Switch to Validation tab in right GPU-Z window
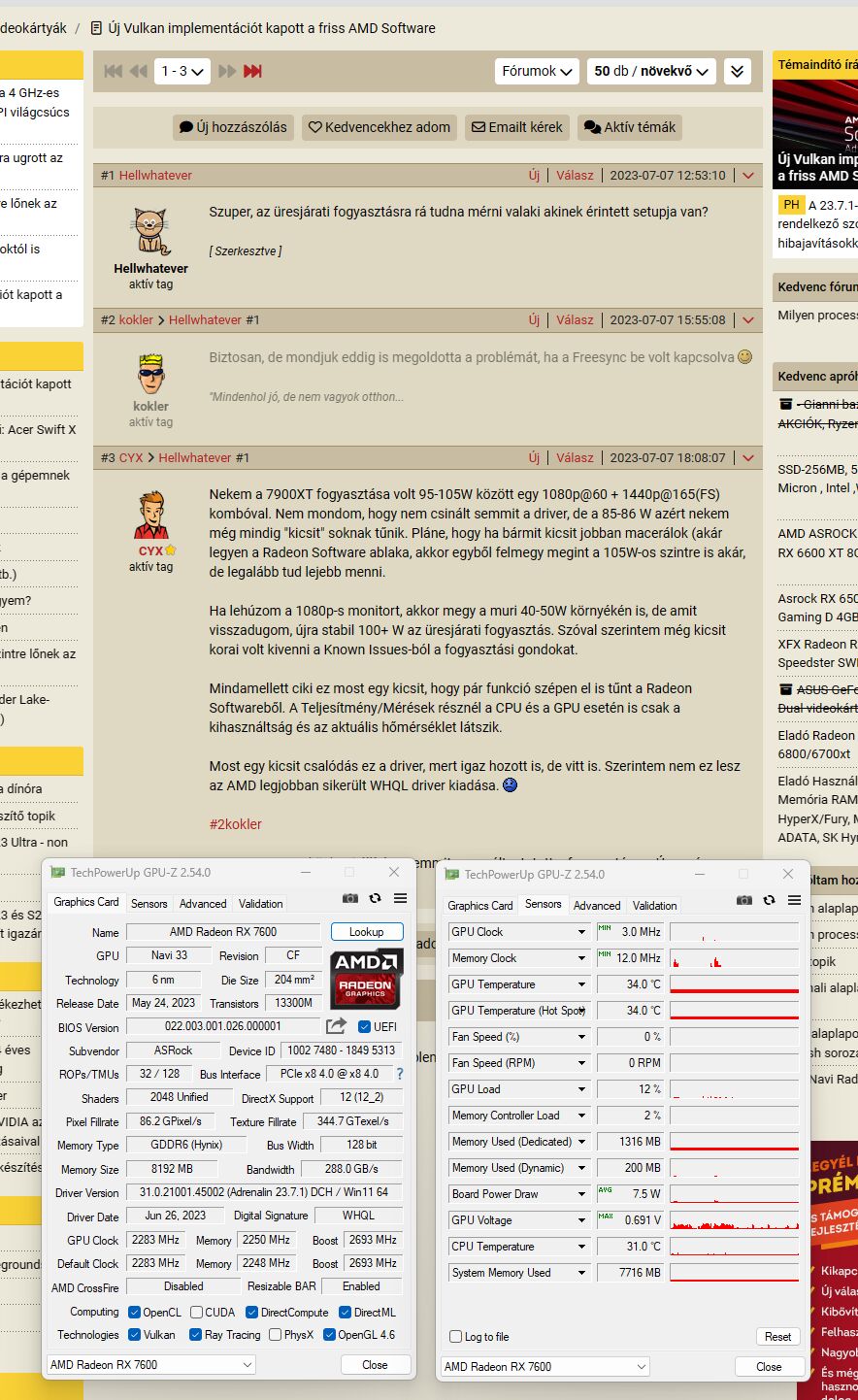This screenshot has width=858, height=1400. (655, 905)
